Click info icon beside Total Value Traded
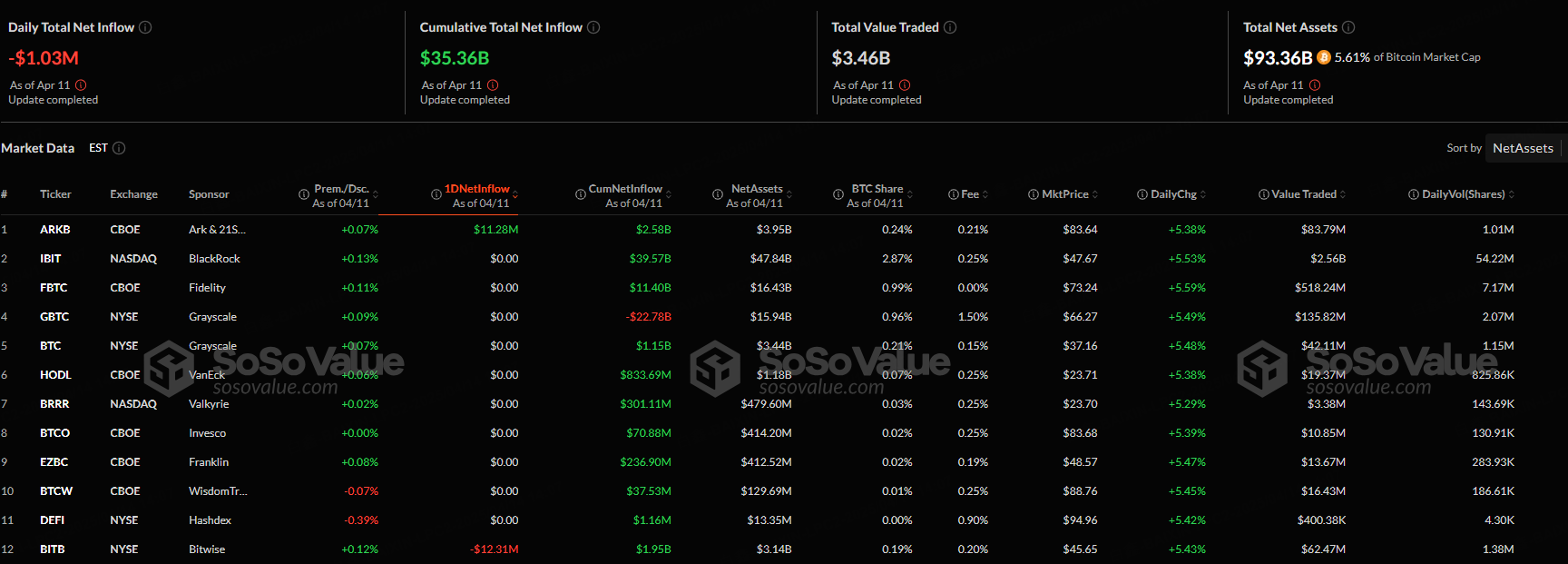This screenshot has width=1568, height=564. pos(950,27)
